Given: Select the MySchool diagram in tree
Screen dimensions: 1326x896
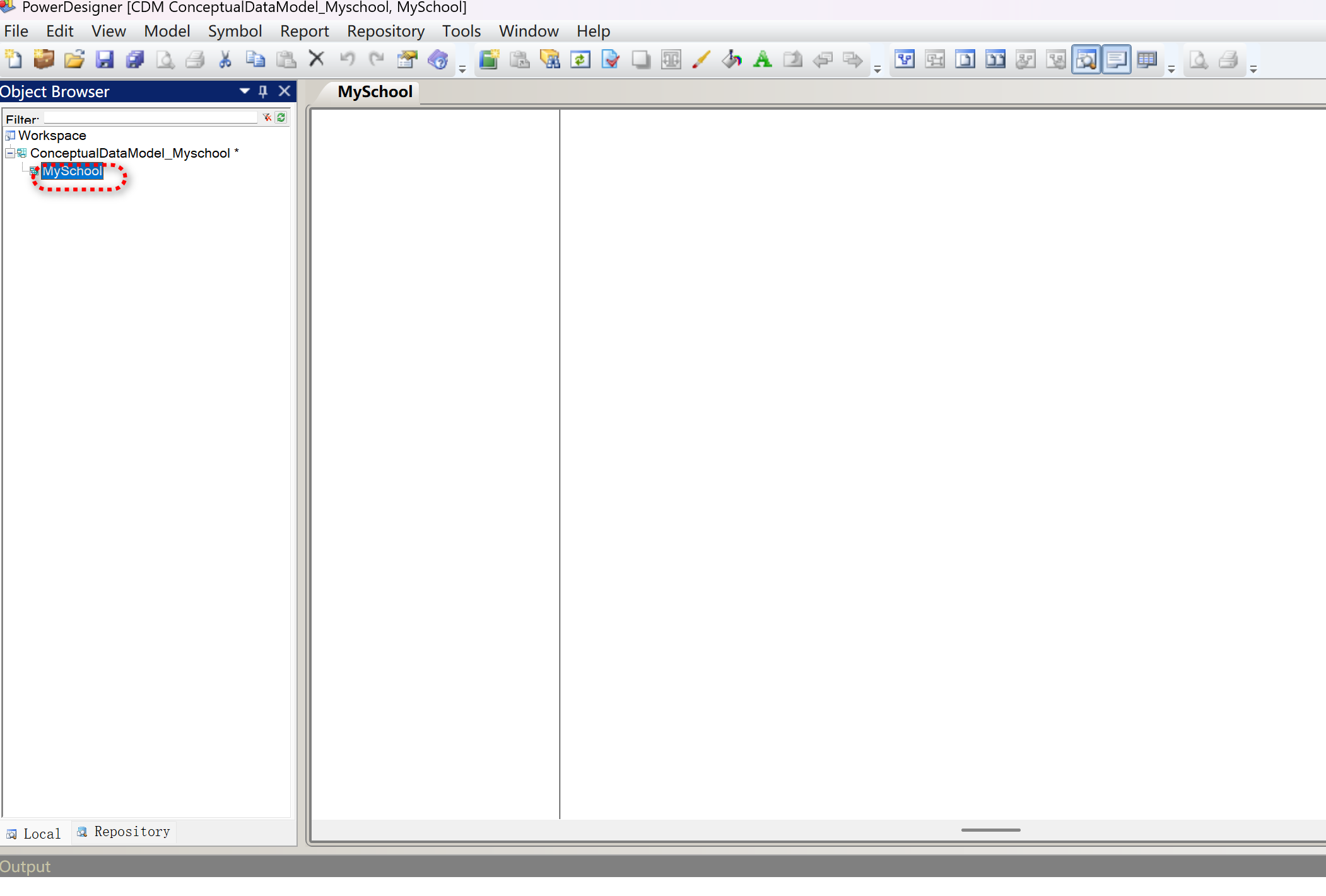Looking at the screenshot, I should tap(72, 171).
